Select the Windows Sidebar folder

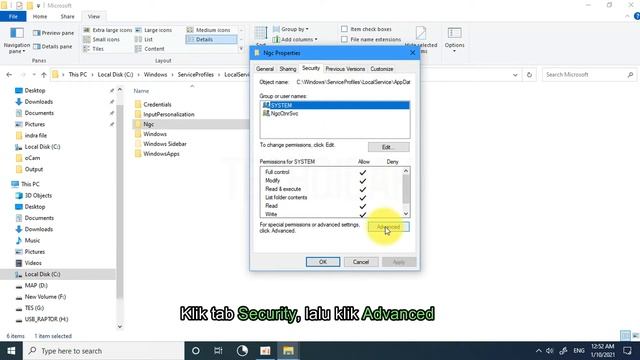point(160,144)
